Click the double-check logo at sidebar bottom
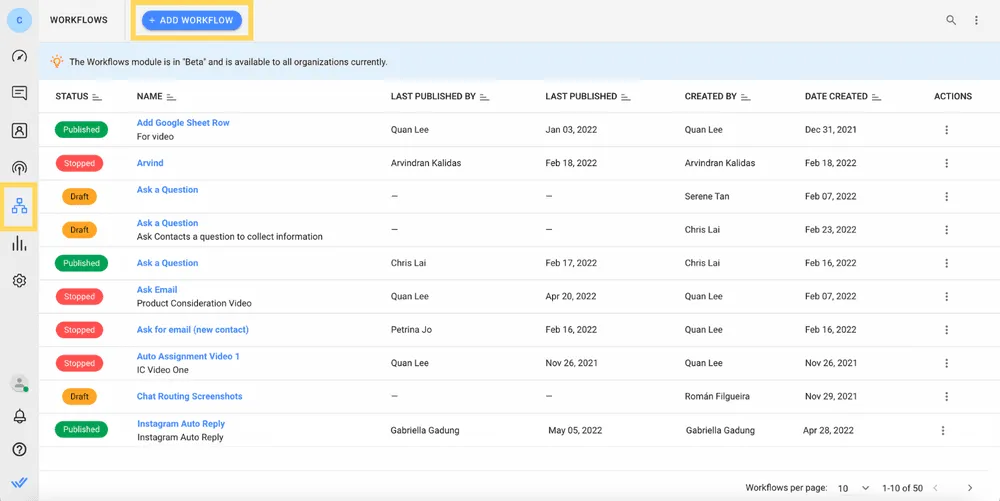 click(x=19, y=483)
